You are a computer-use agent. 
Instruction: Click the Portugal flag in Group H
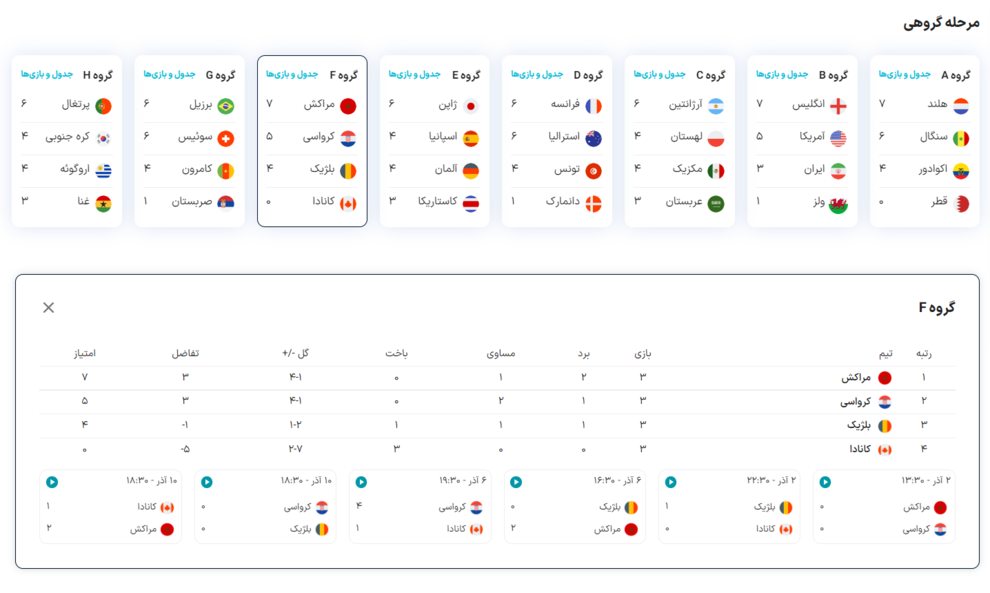[x=103, y=105]
